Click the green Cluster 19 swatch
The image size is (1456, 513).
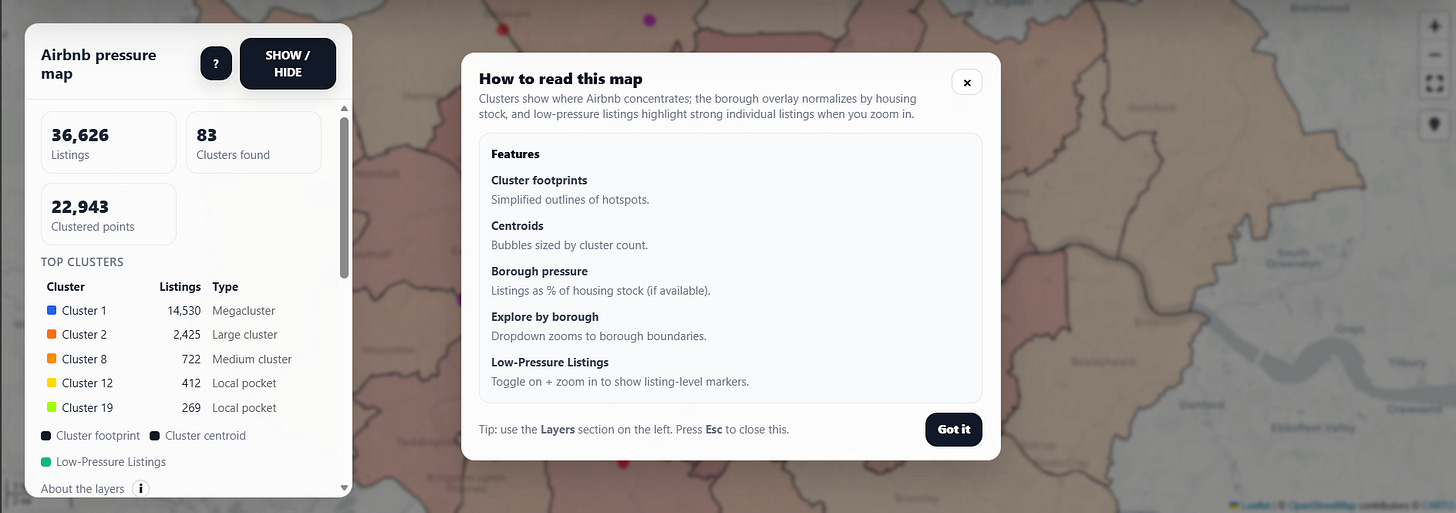(x=52, y=408)
